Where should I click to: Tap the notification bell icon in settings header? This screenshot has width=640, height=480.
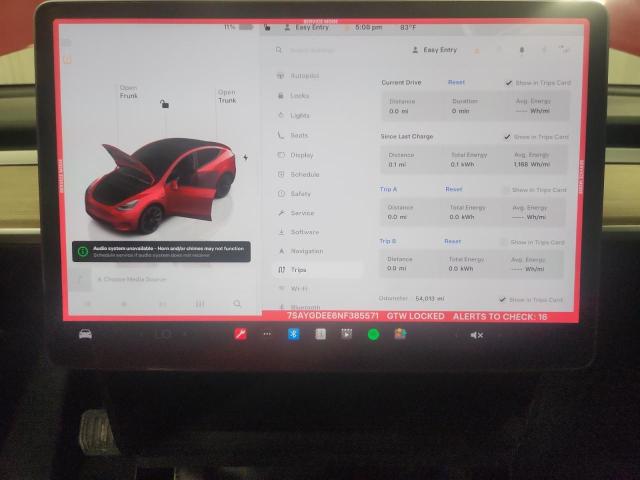pos(522,50)
